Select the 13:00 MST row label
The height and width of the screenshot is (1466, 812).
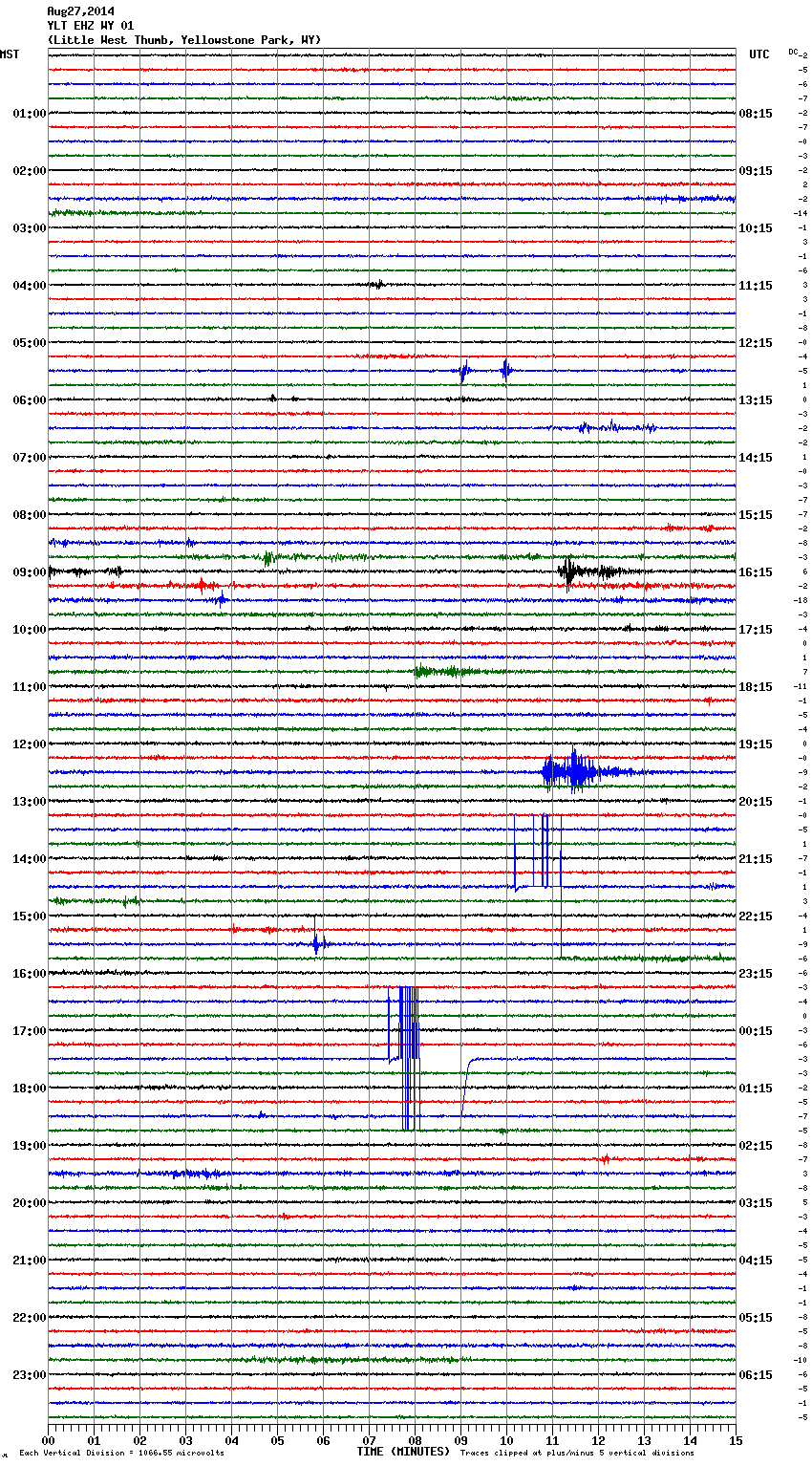[x=29, y=802]
